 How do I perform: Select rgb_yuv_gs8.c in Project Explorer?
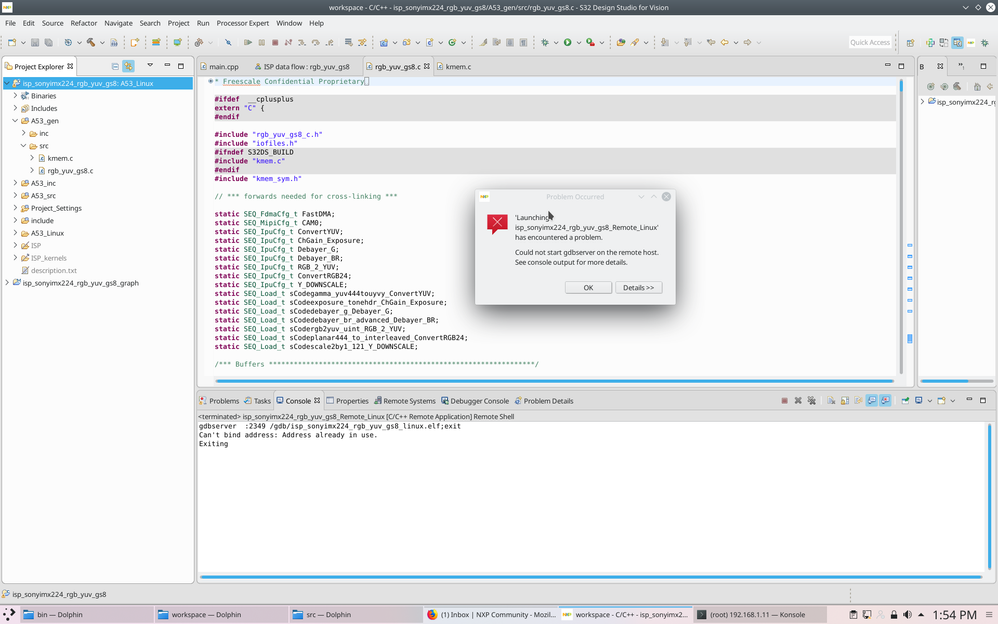pos(70,171)
